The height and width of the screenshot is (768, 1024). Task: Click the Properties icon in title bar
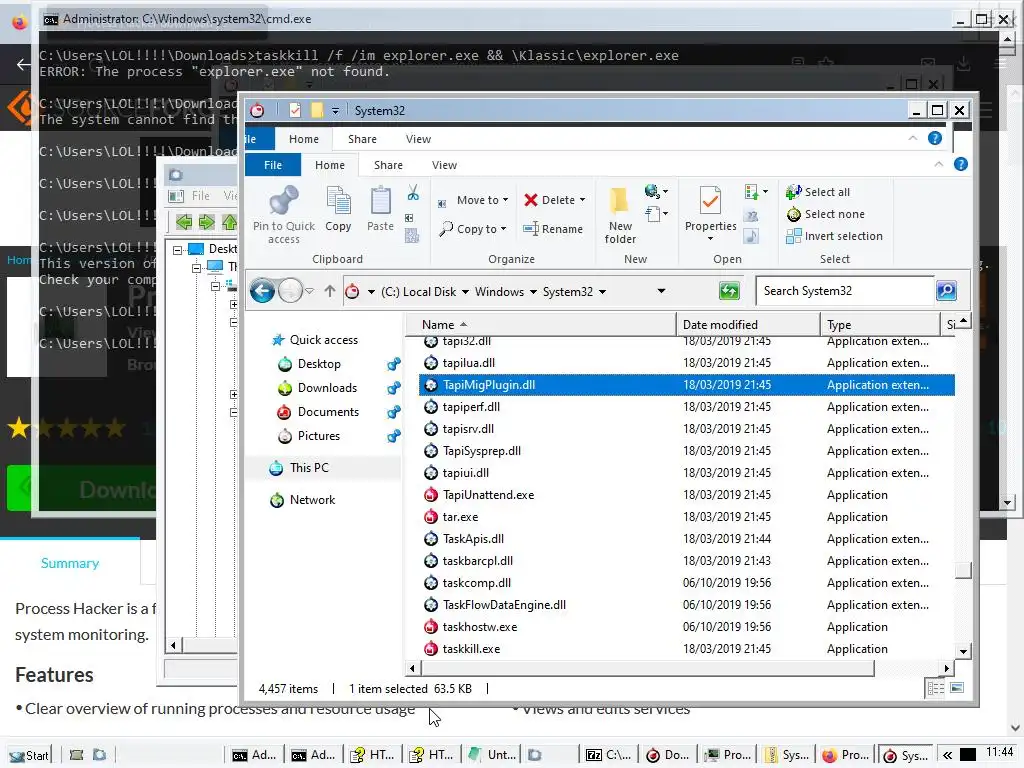[295, 110]
